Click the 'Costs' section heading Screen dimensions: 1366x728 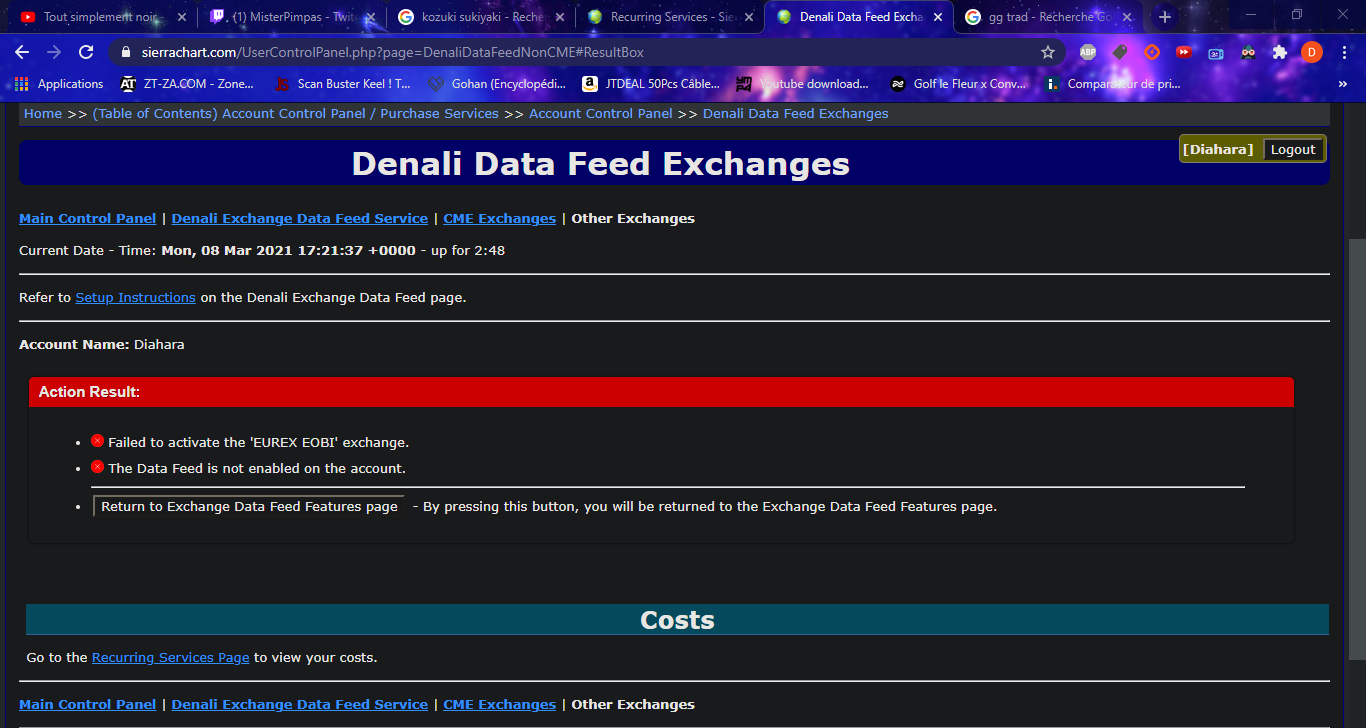(x=677, y=620)
